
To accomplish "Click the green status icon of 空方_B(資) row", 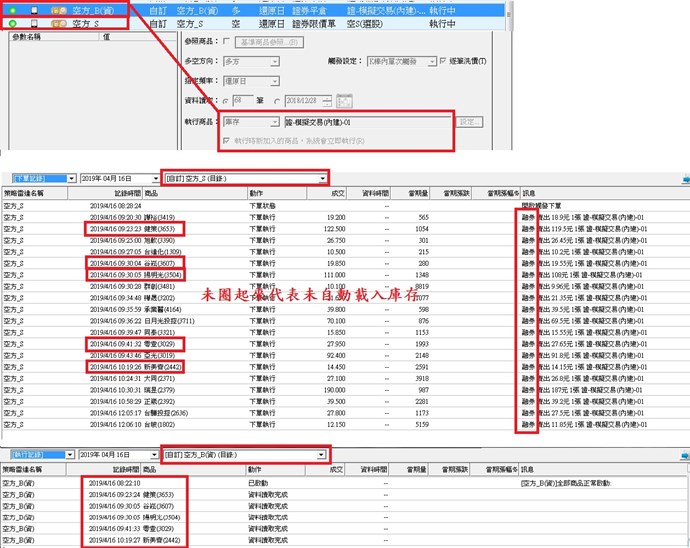I will coord(11,6).
